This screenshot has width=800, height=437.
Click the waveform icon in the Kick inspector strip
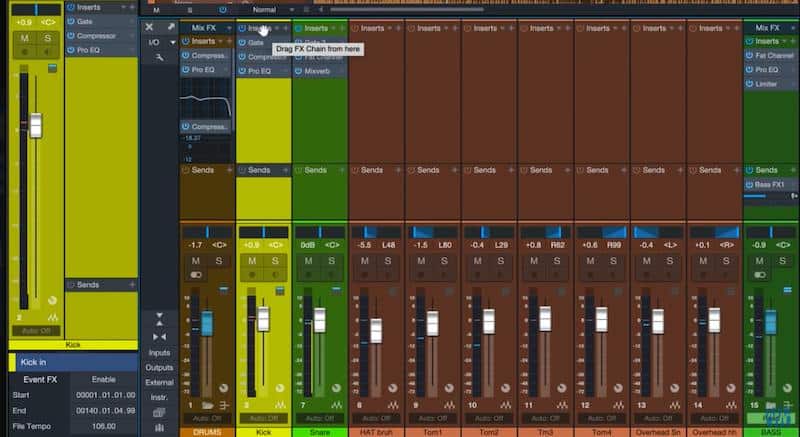pos(53,317)
